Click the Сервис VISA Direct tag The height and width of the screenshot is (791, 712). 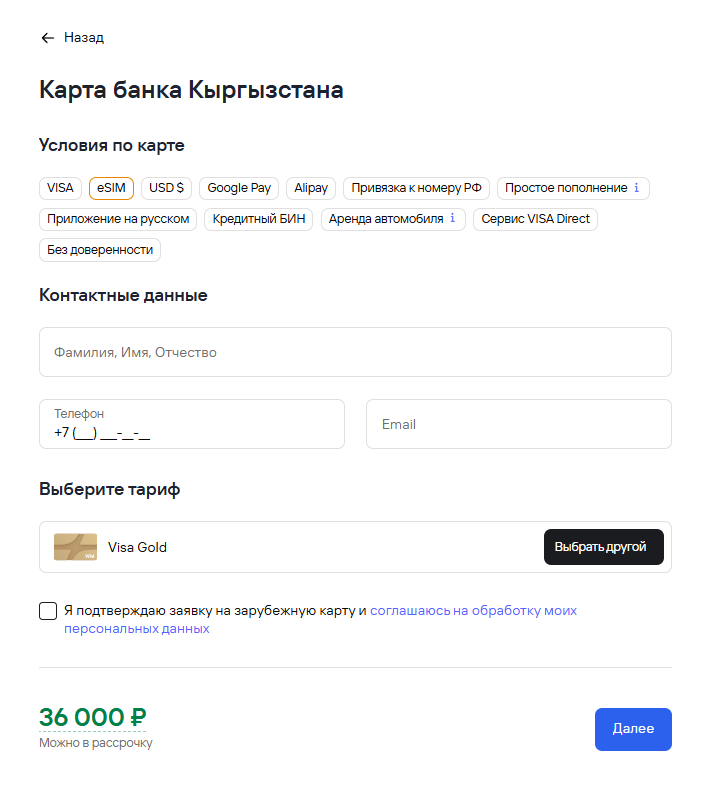point(535,219)
